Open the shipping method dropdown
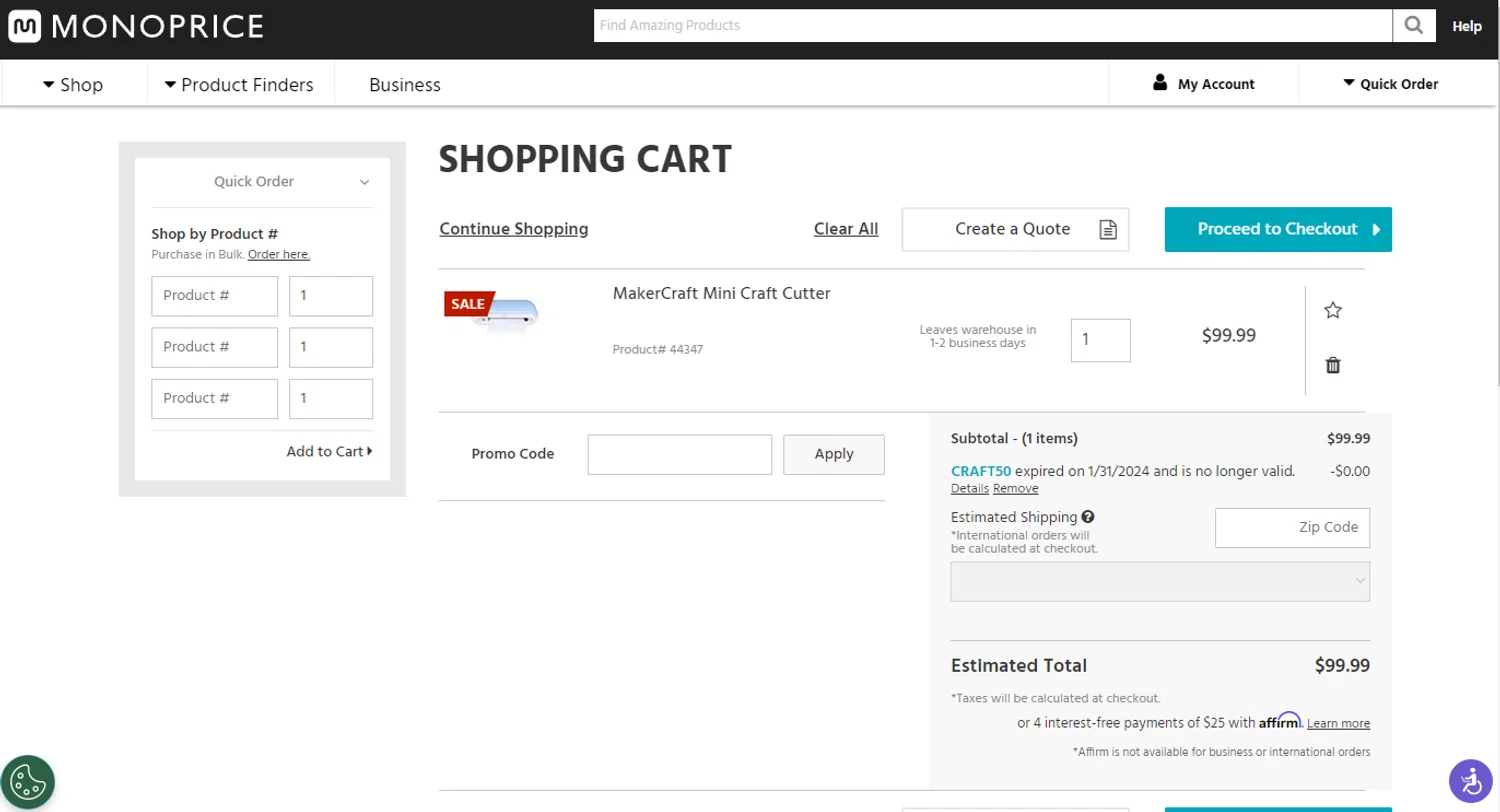Image resolution: width=1500 pixels, height=812 pixels. (x=1160, y=581)
